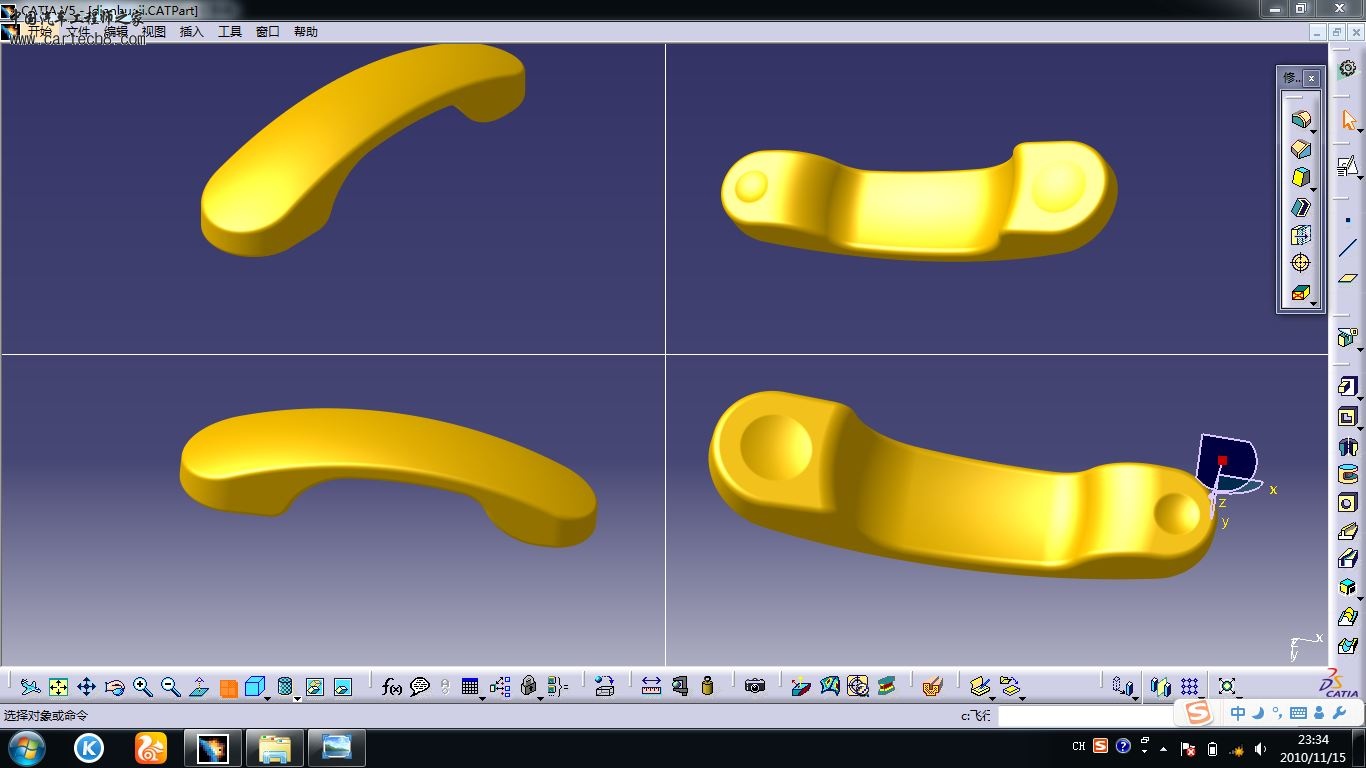
Task: Click the Zoom Out magnifier icon
Action: 171,687
